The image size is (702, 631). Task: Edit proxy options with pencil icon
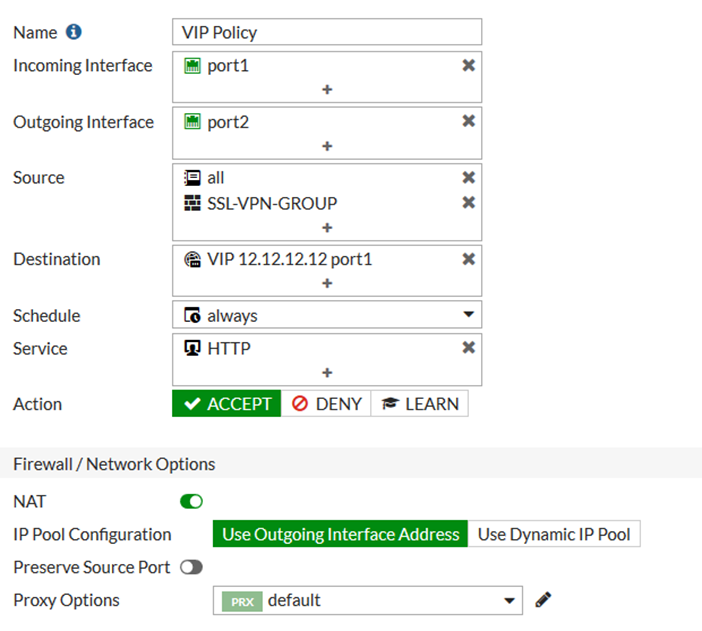pyautogui.click(x=543, y=600)
